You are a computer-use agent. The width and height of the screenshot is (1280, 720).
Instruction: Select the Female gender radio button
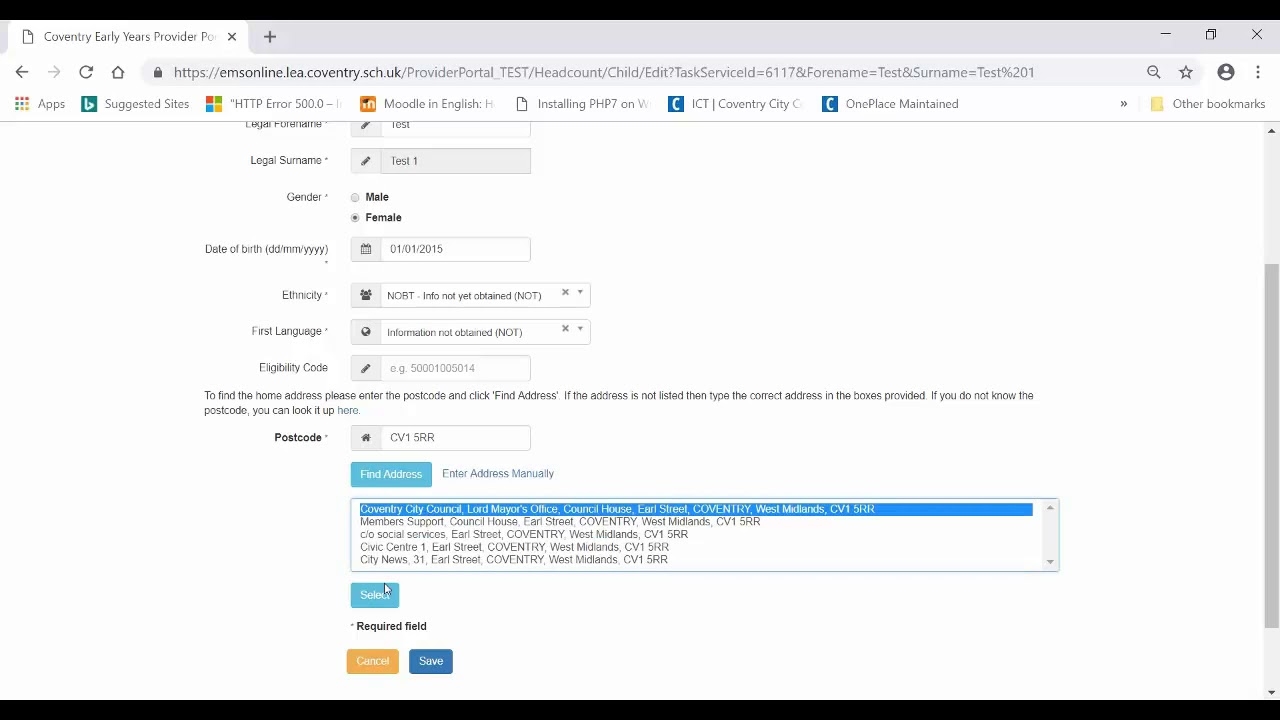tap(355, 218)
